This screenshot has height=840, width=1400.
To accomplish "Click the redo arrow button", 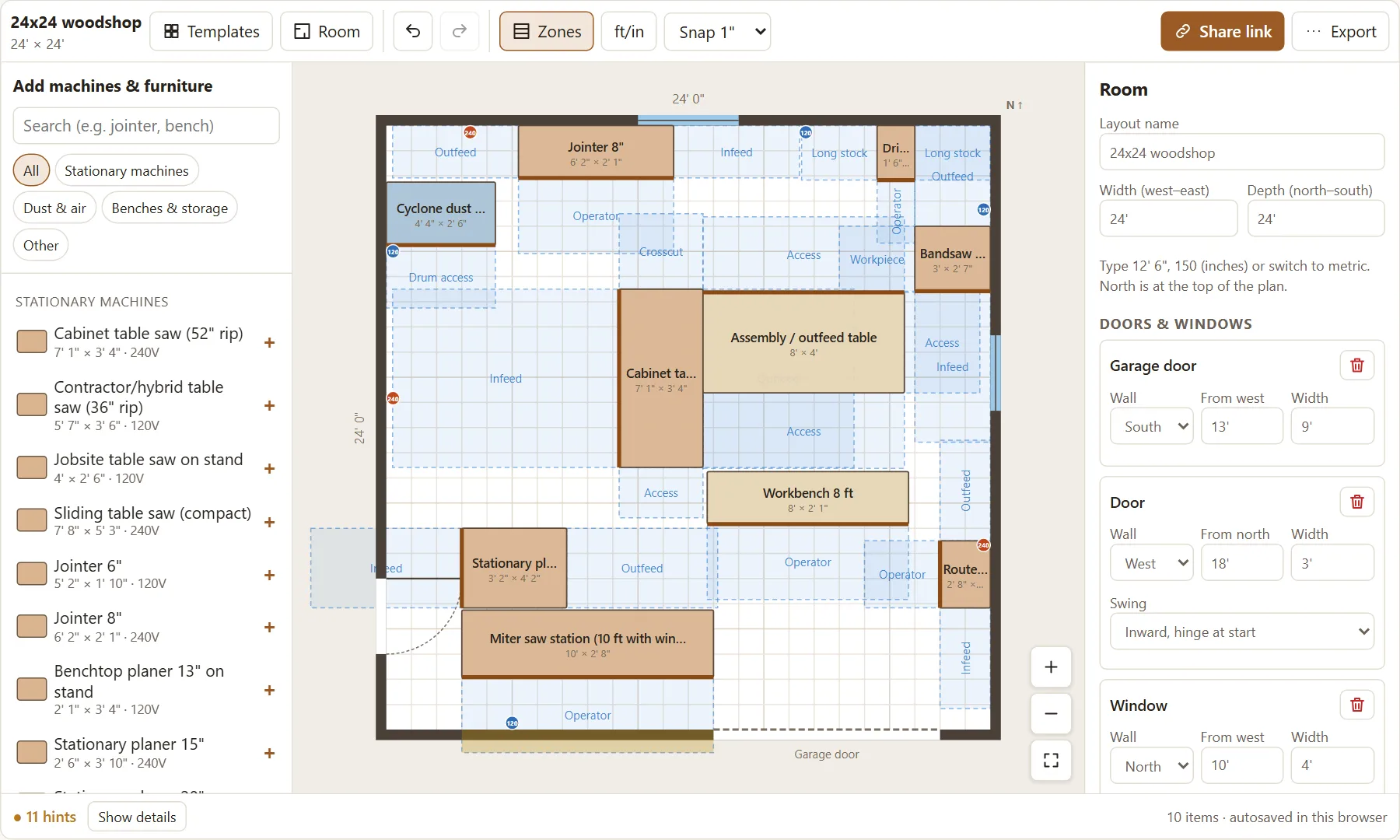I will pos(460,31).
